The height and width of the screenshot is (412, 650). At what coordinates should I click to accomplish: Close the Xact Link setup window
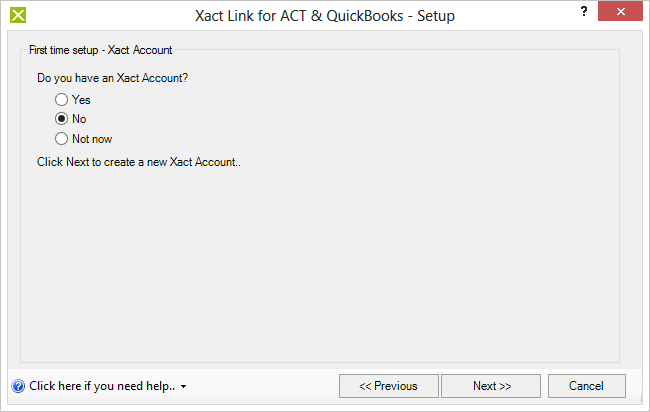tap(620, 11)
